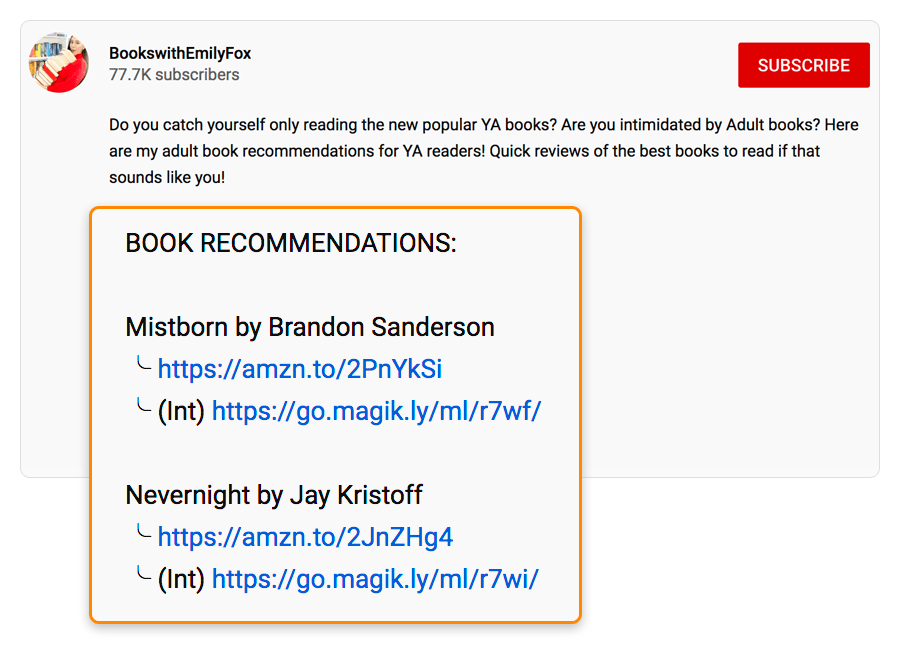Viewport: 900px width, 652px height.
Task: Select the Nevernight by Jay Kristoff title
Action: coord(273,495)
